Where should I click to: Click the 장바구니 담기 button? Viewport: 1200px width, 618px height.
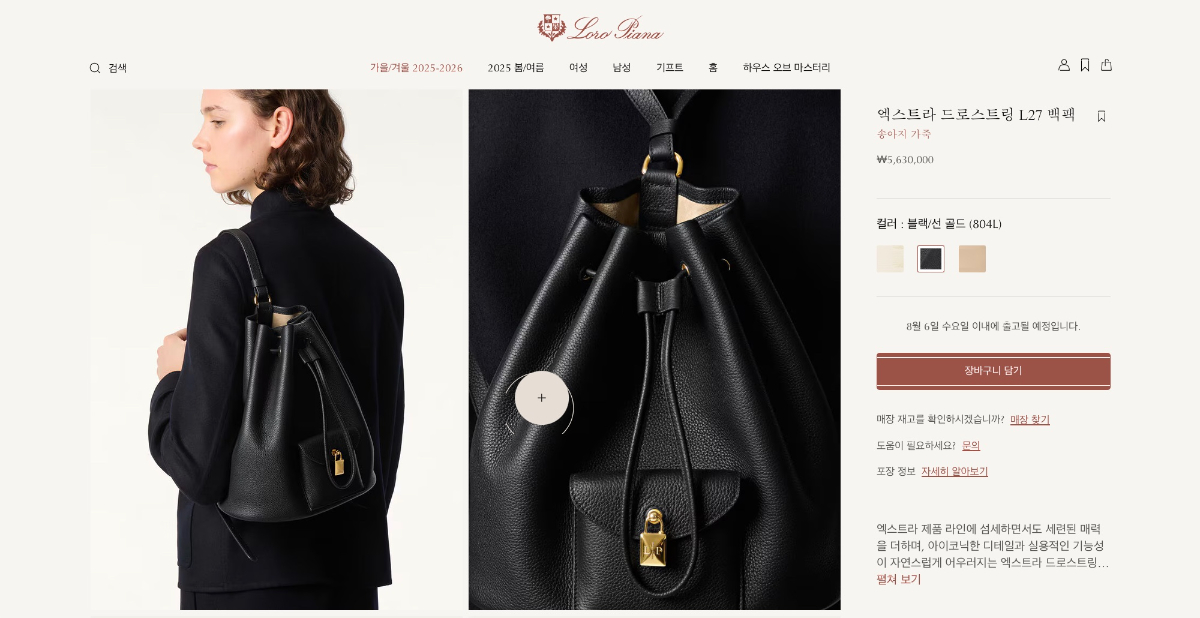point(993,371)
